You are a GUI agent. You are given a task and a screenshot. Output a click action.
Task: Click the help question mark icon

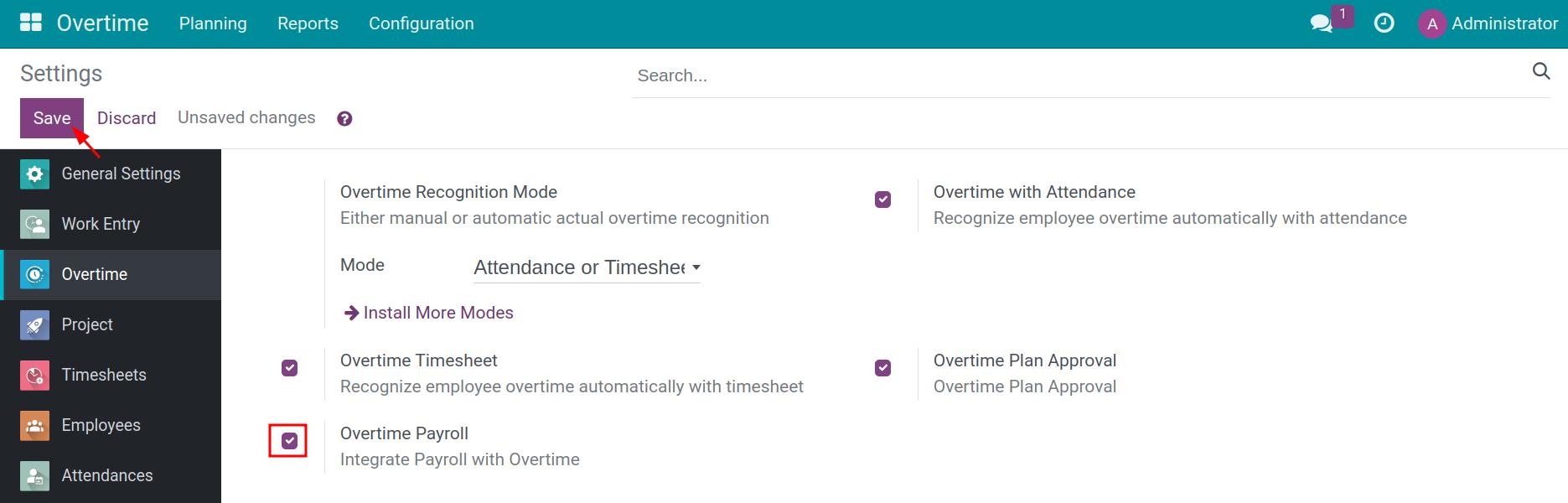(344, 119)
